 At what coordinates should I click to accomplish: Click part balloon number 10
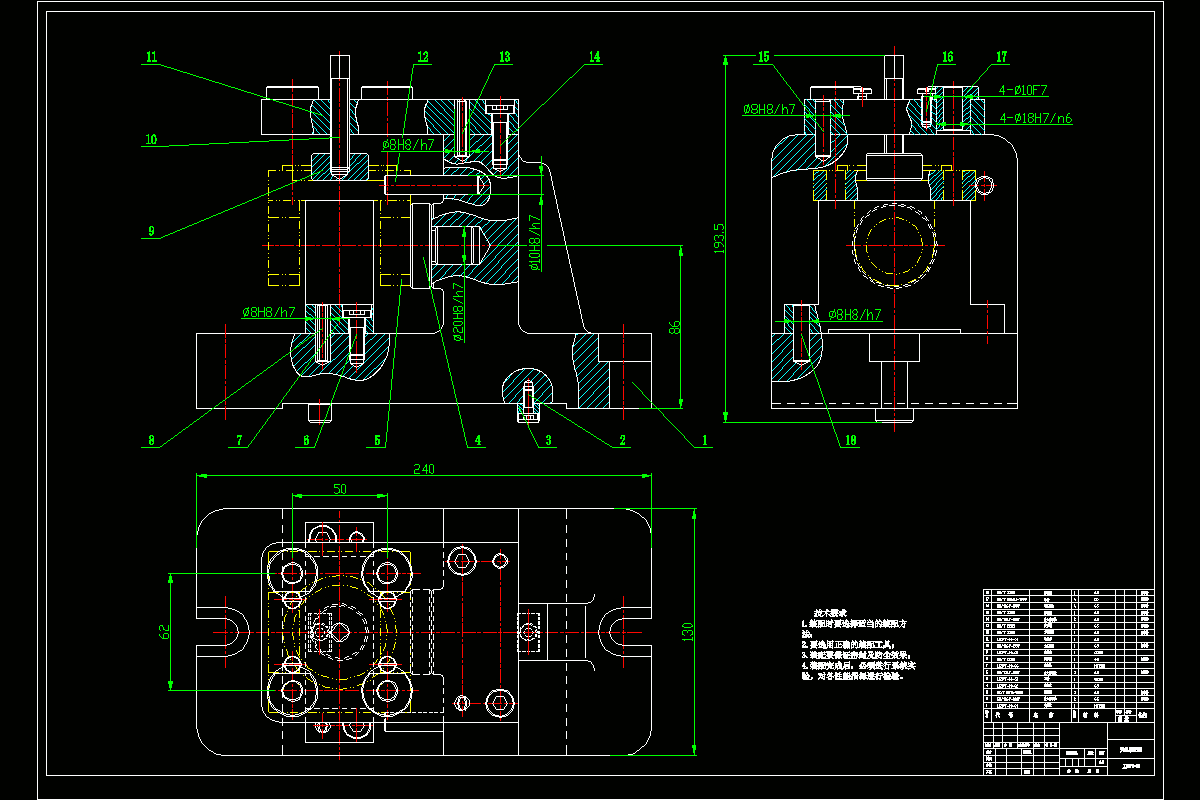click(151, 140)
